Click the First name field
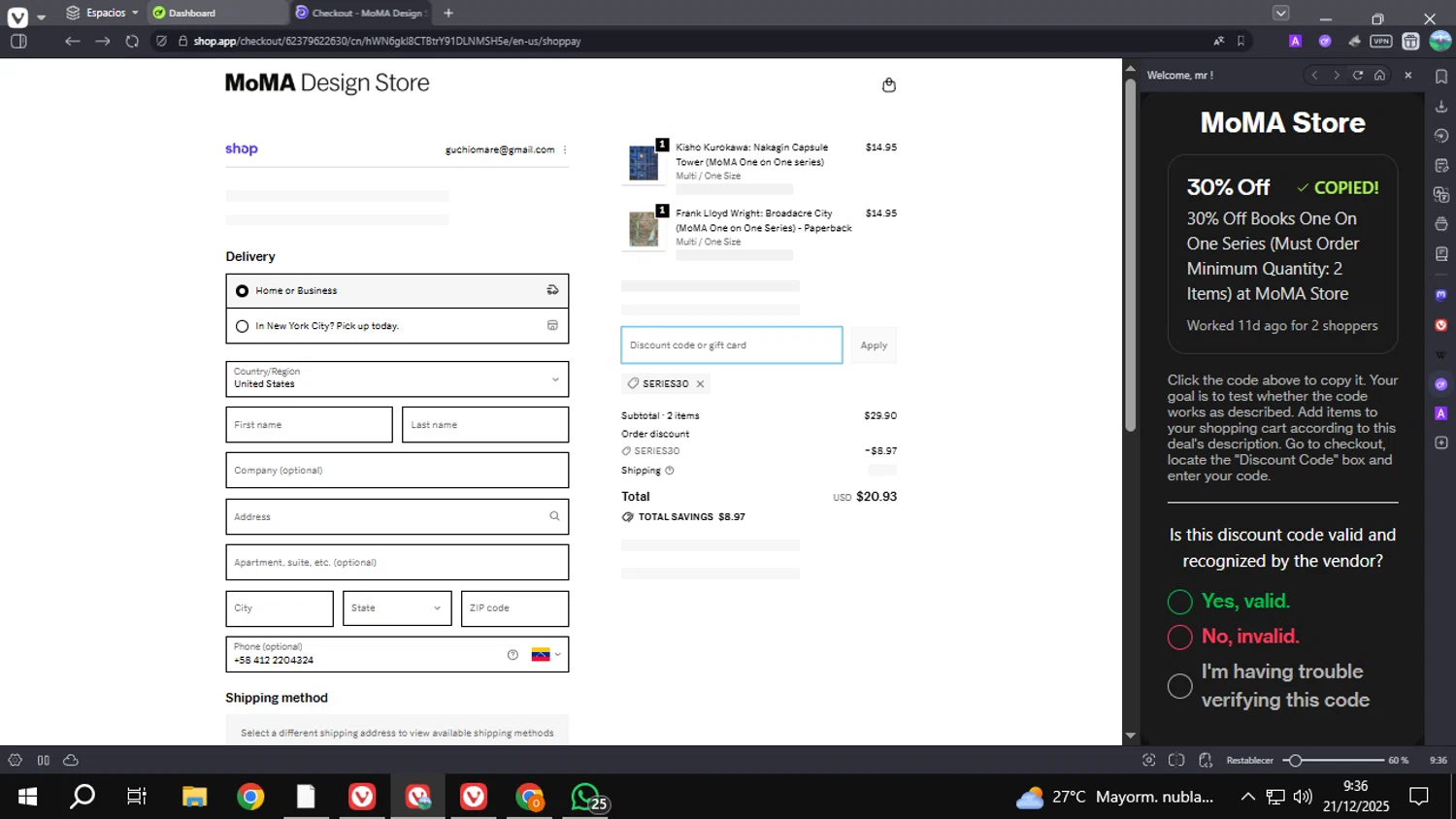The height and width of the screenshot is (819, 1456). 309,425
